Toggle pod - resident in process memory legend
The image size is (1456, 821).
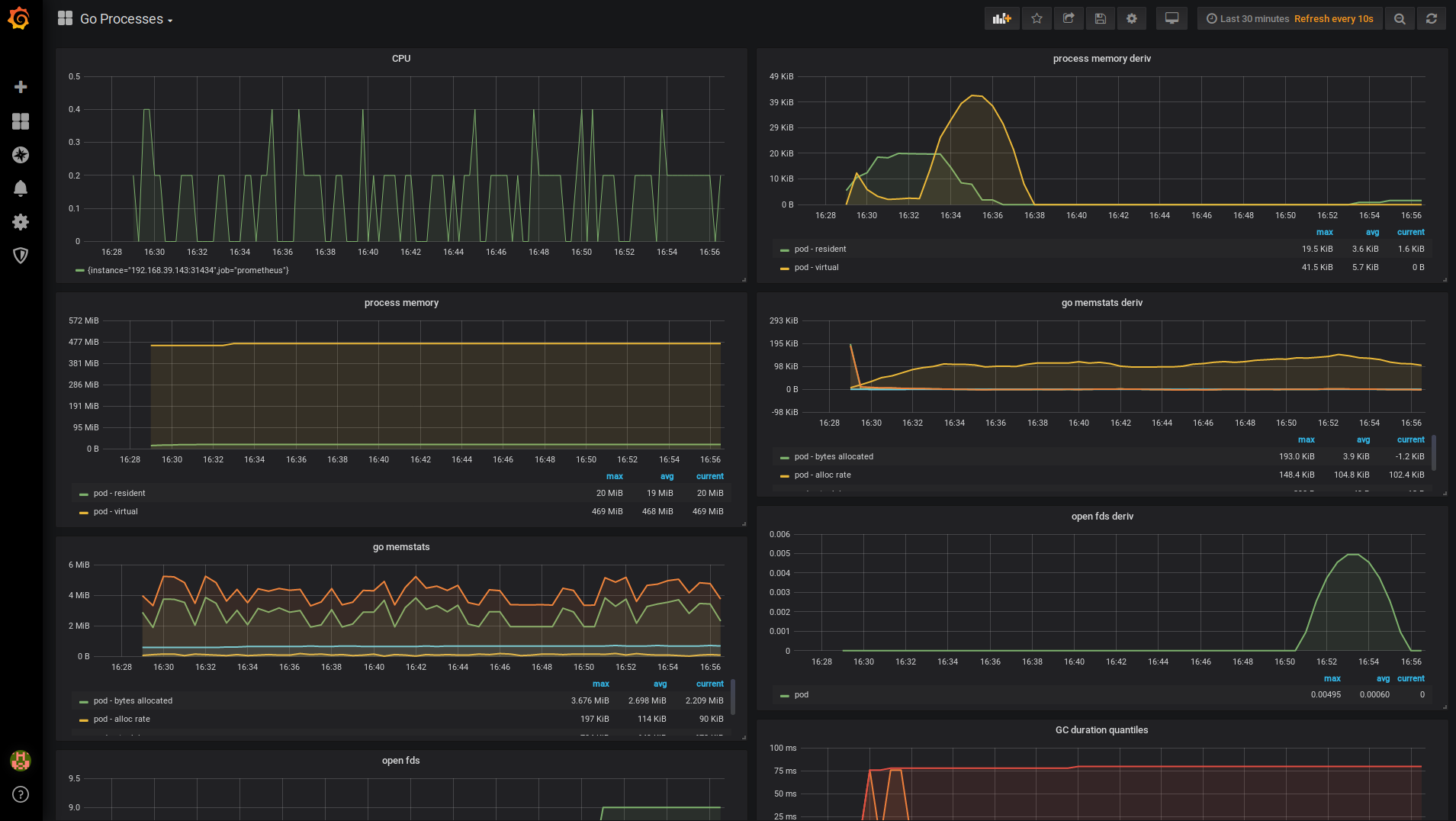pos(119,493)
